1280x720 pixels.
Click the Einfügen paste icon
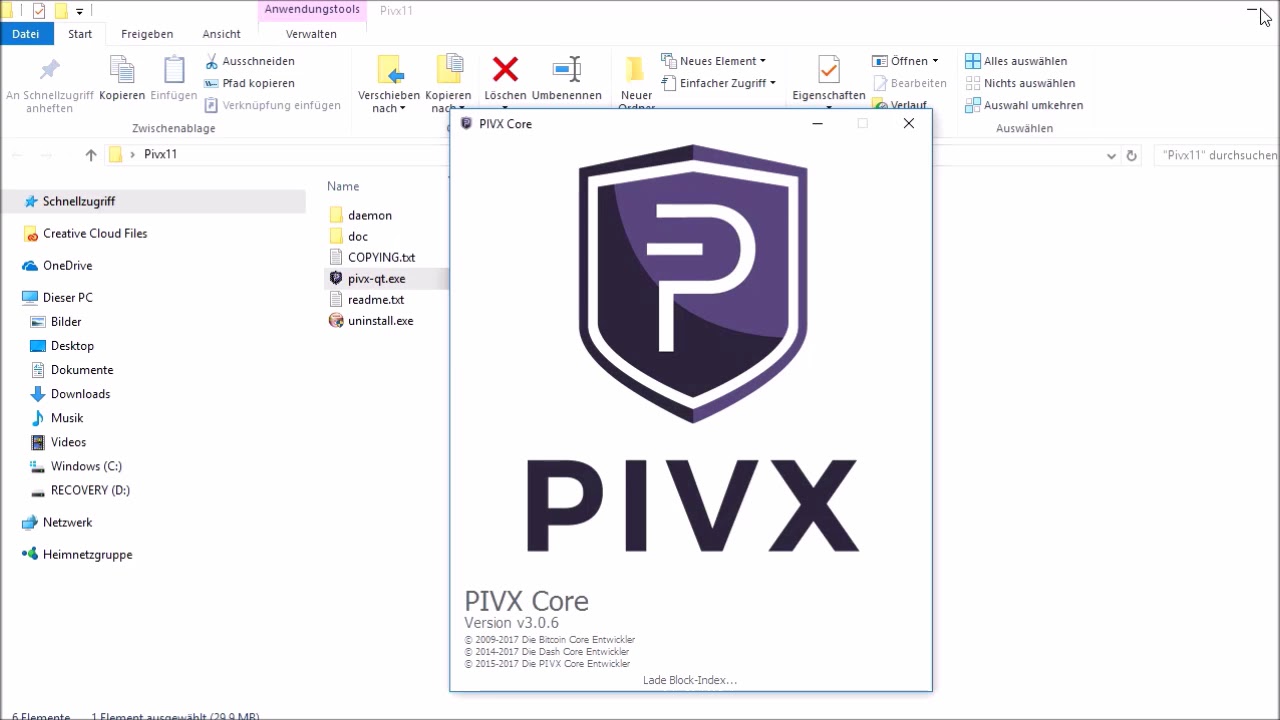pyautogui.click(x=174, y=70)
